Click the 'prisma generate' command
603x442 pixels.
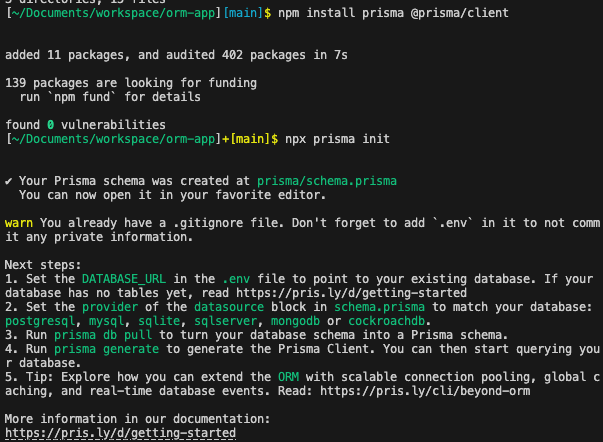(x=107, y=349)
